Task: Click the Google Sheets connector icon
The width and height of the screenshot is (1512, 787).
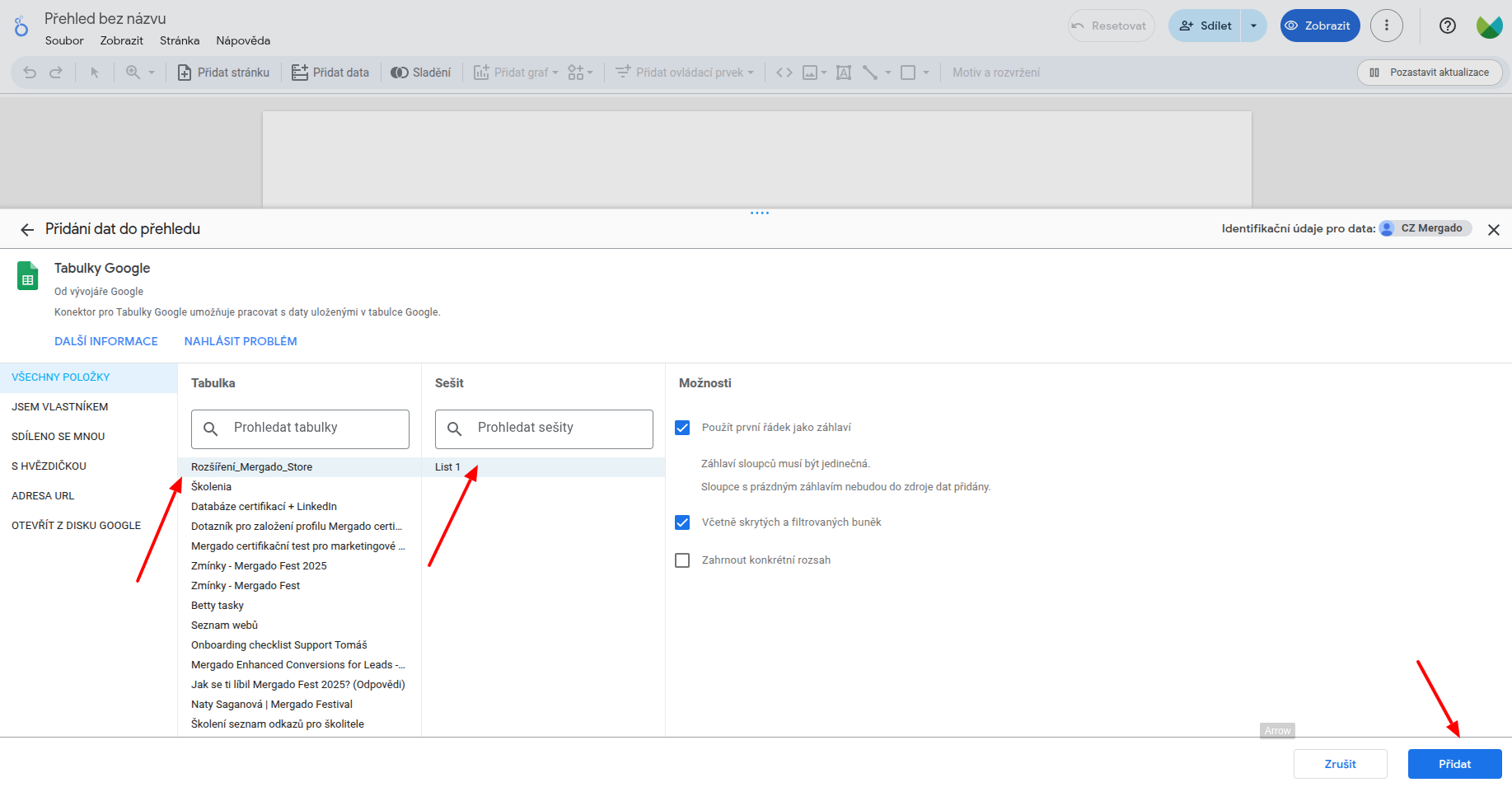Action: (28, 276)
